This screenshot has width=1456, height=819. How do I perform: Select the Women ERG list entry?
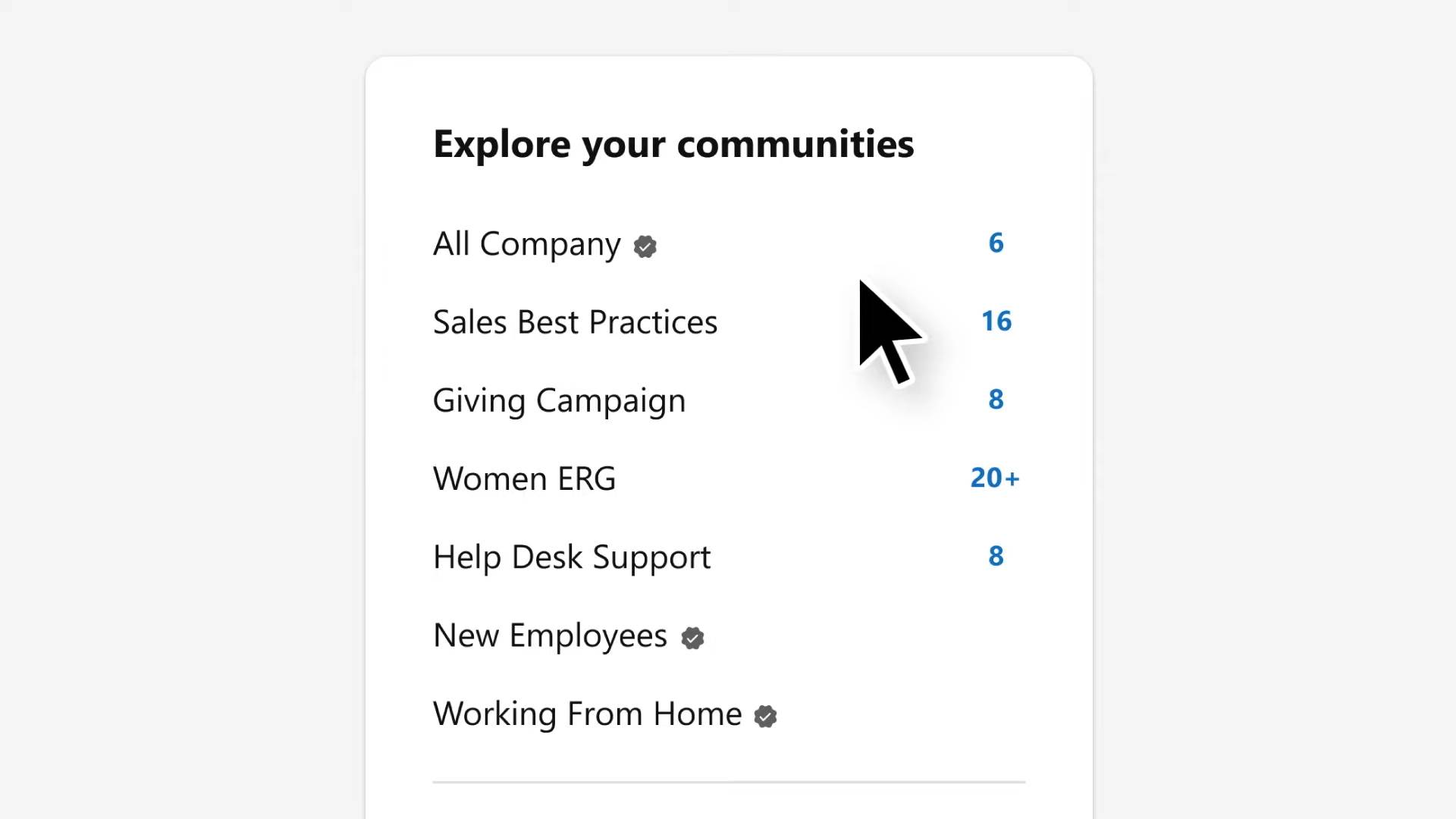click(728, 478)
